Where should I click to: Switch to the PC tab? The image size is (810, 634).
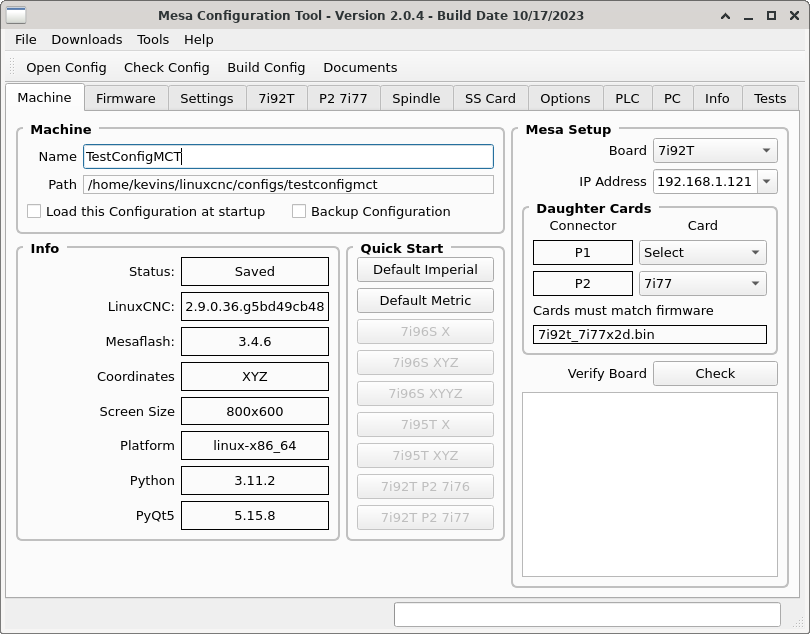[x=672, y=98]
